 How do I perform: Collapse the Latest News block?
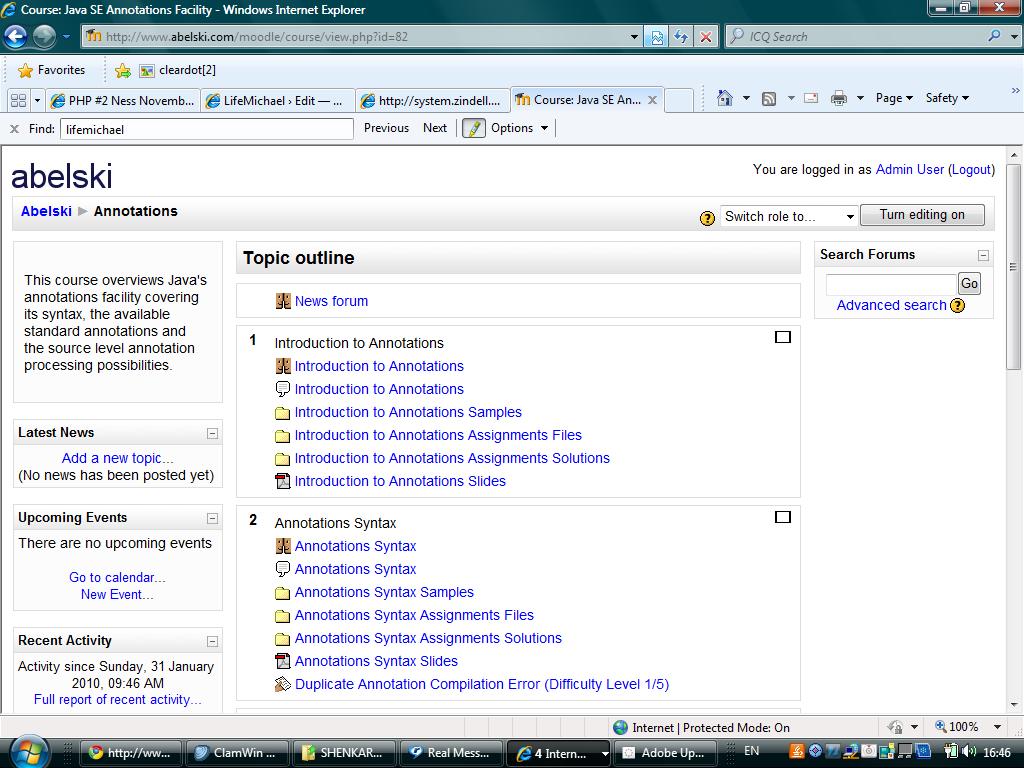coord(212,433)
